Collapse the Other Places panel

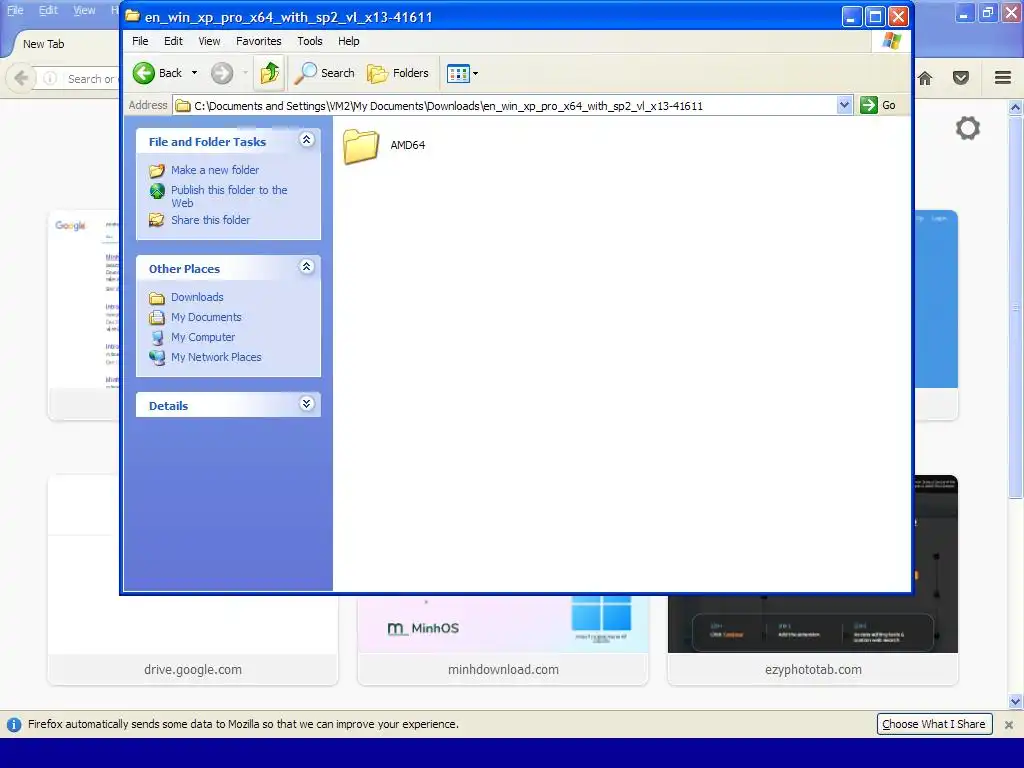(306, 266)
